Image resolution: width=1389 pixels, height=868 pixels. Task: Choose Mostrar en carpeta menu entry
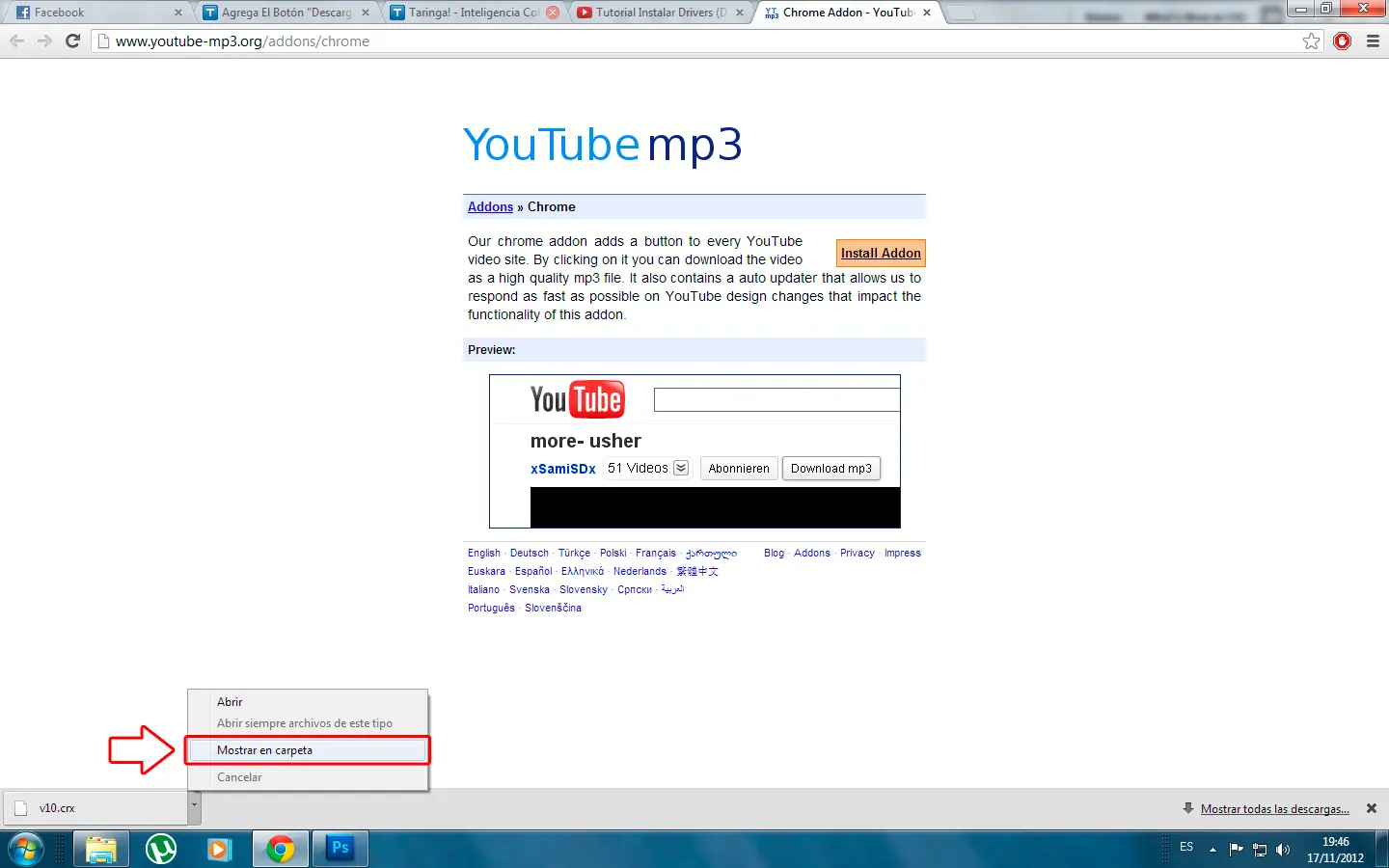[308, 750]
